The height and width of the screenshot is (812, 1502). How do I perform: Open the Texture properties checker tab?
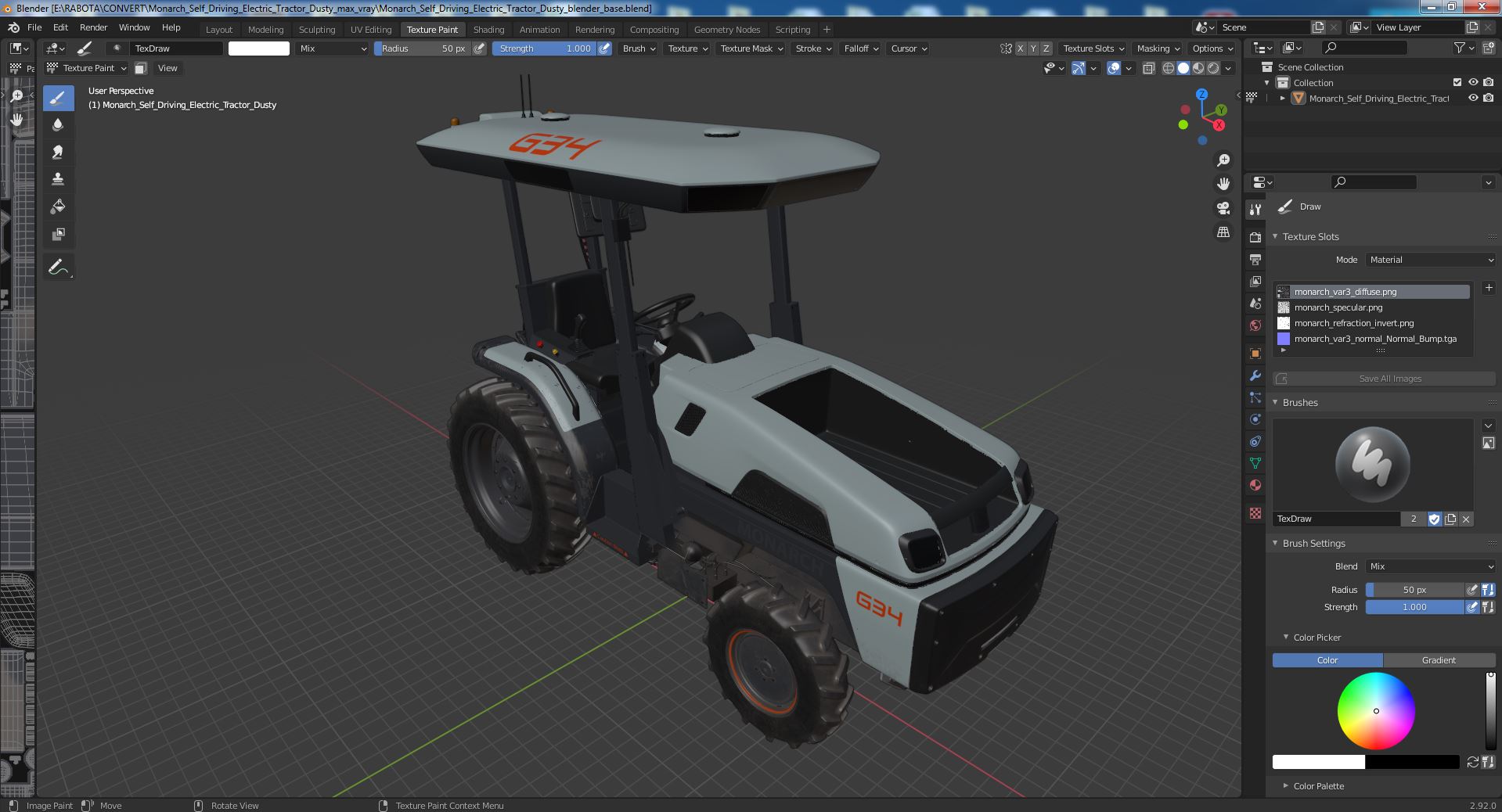pos(1255,513)
